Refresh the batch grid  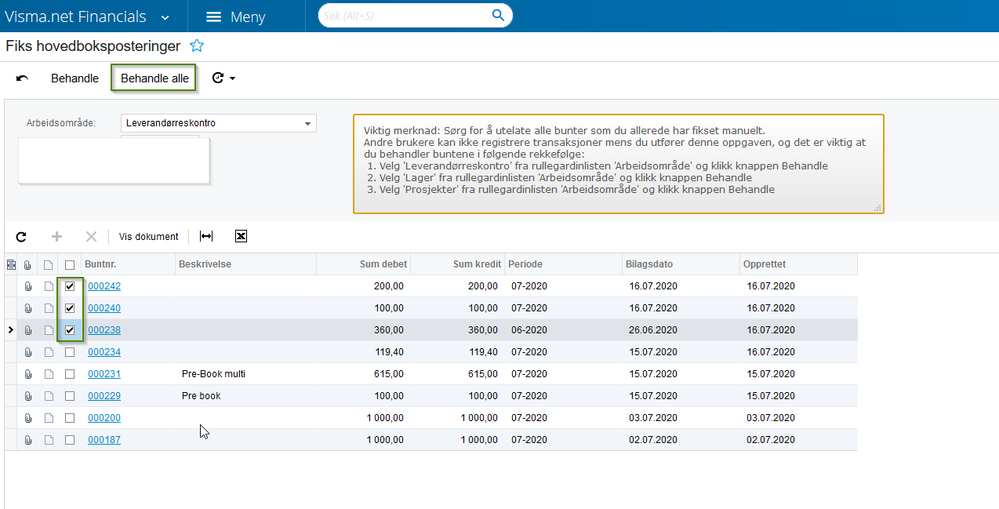coord(21,237)
